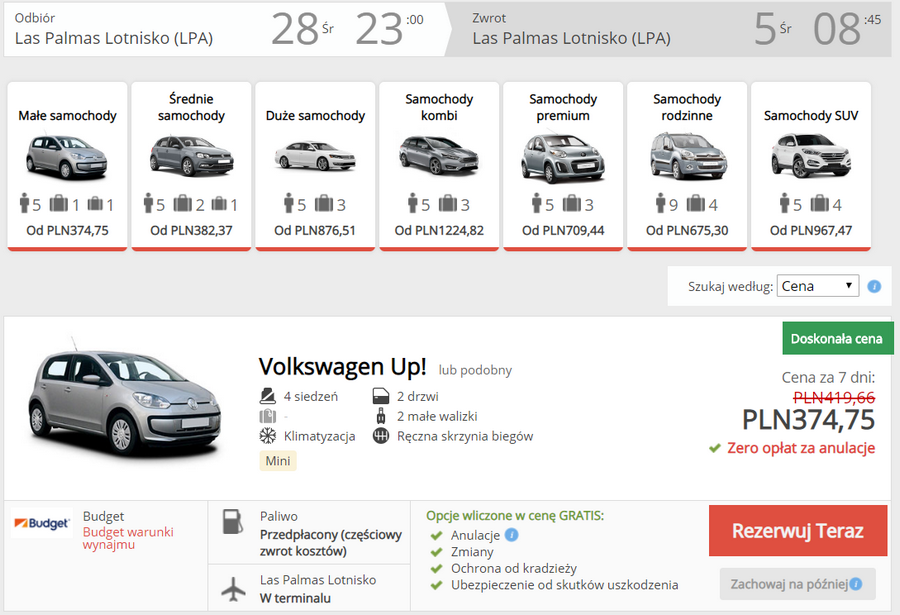Click the fuel pump Paliwo icon

[x=232, y=522]
